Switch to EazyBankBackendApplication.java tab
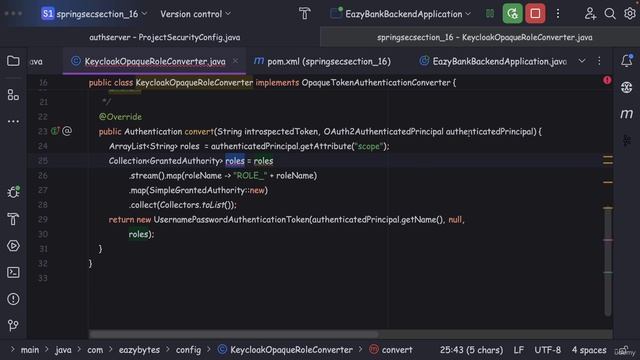Viewport: 640px width, 360px height. (x=493, y=61)
